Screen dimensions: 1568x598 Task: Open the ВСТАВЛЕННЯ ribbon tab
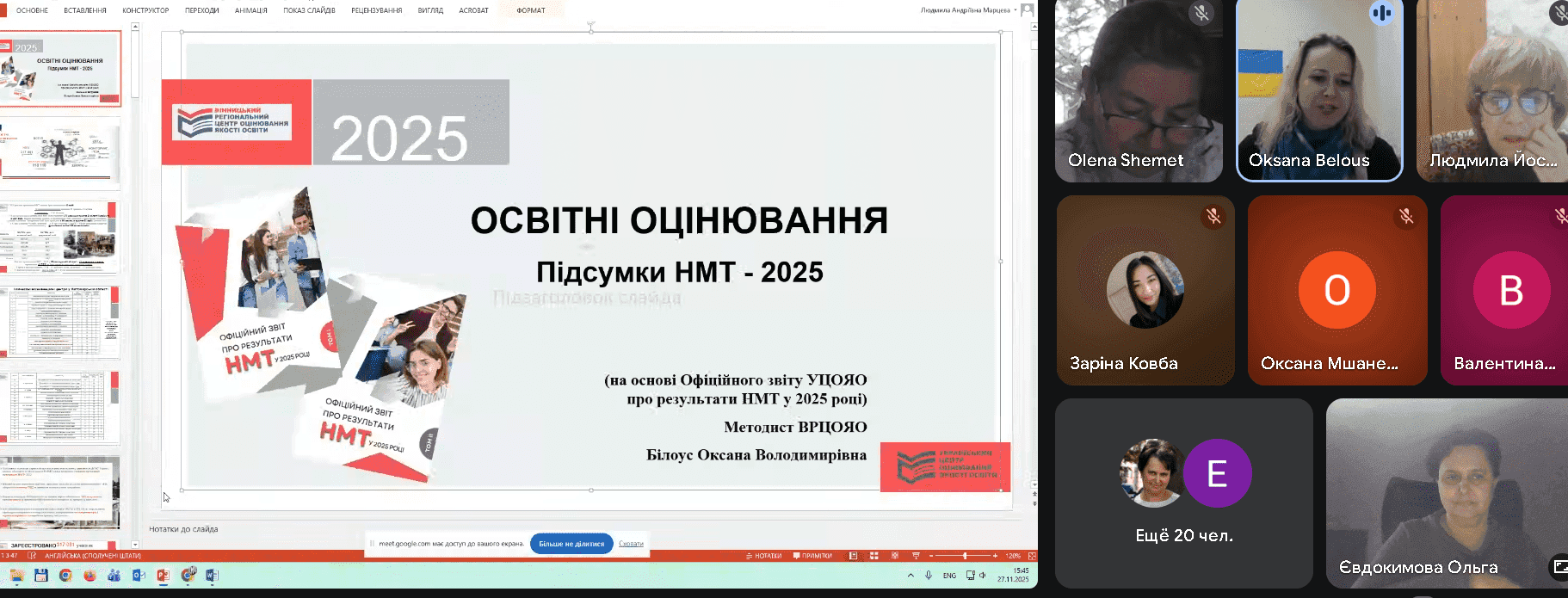pyautogui.click(x=85, y=10)
